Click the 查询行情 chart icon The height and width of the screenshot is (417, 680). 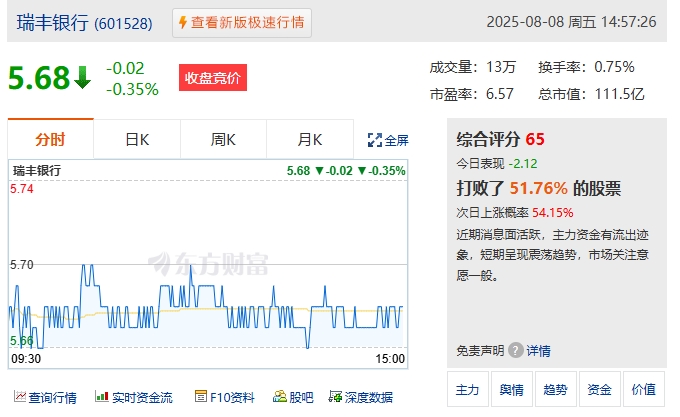tap(20, 396)
